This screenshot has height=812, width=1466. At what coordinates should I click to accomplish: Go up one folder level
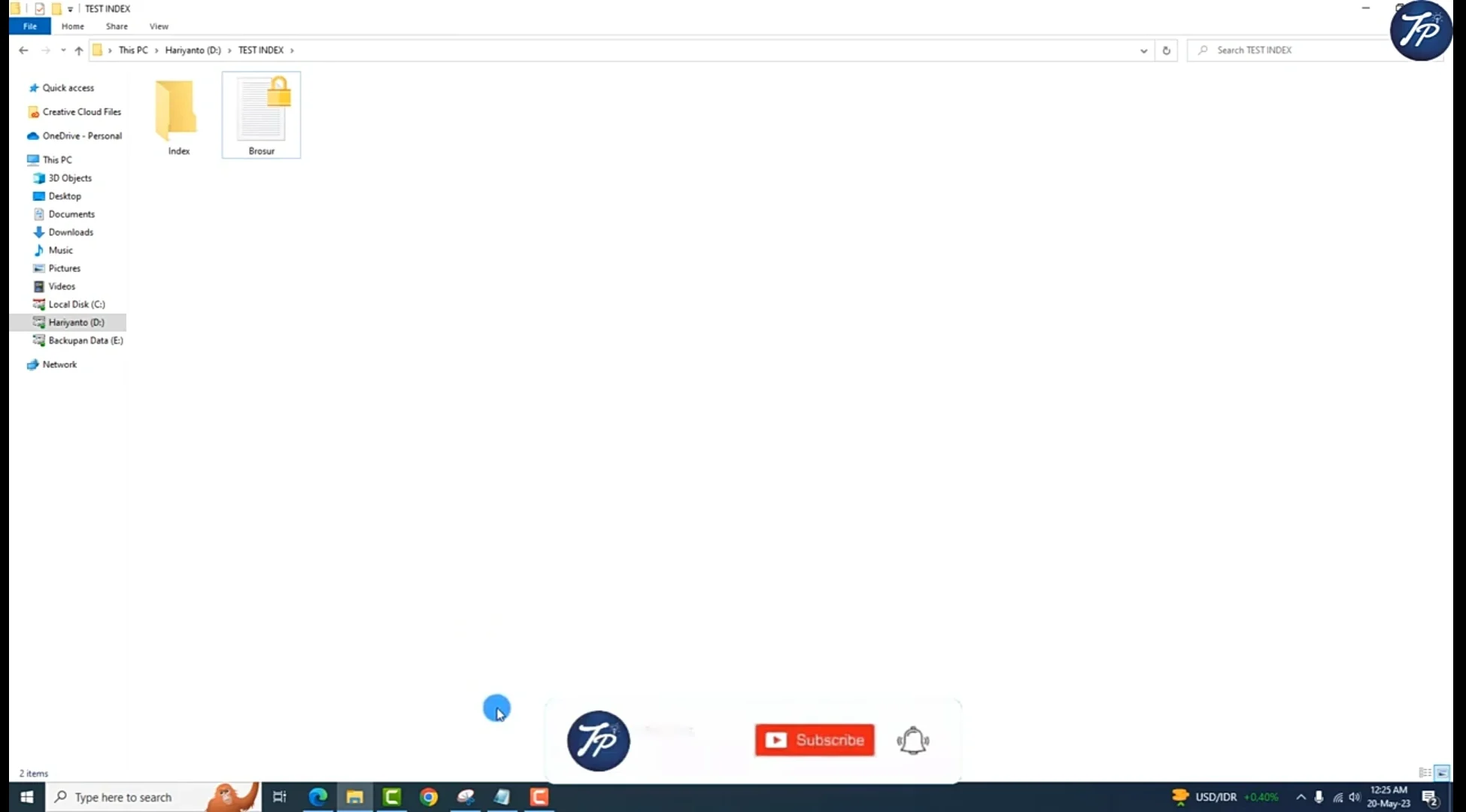78,50
